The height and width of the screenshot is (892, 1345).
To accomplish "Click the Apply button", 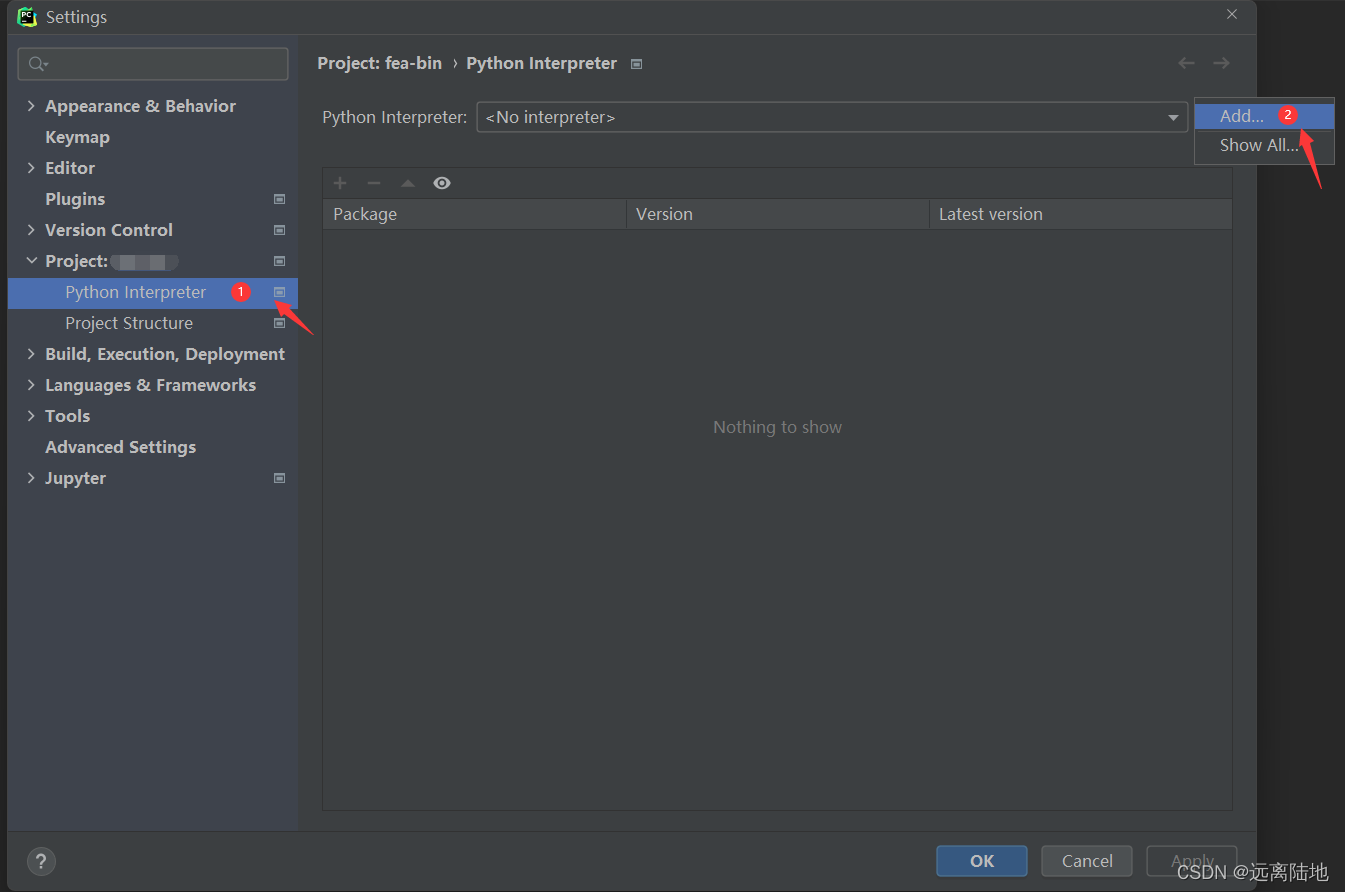I will (x=1191, y=861).
